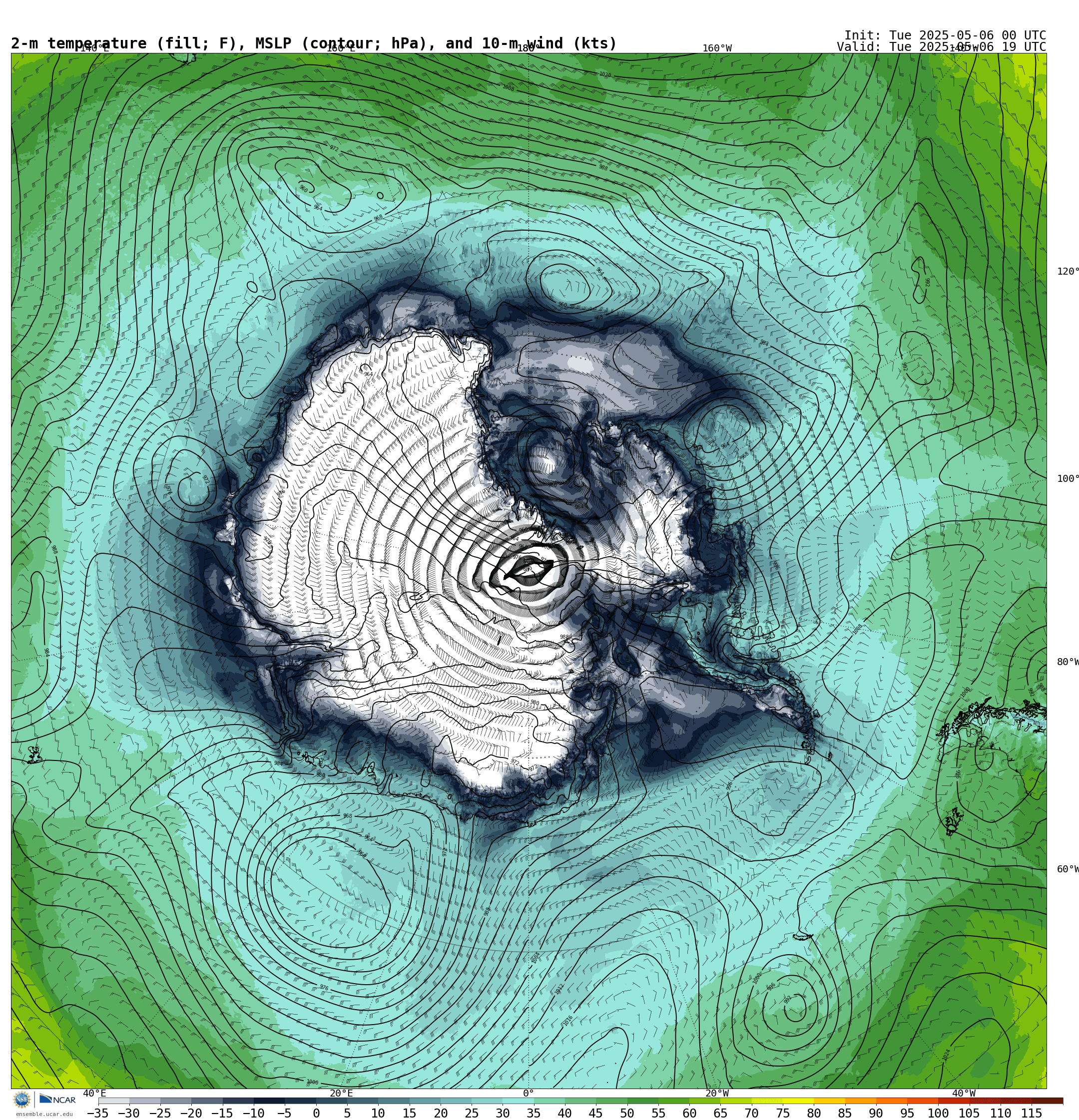Pick the -35 to -30 light gray swatch
1079x1120 pixels.
coord(114,1101)
